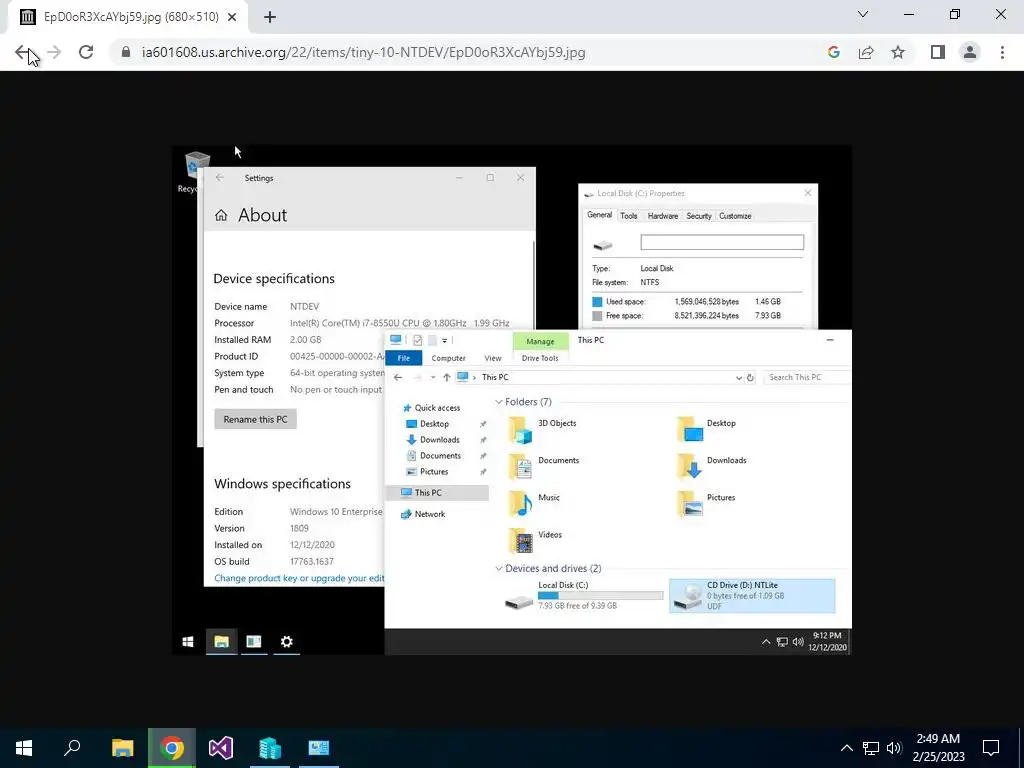Select Network in the navigation pane
The width and height of the screenshot is (1024, 768).
tap(423, 514)
